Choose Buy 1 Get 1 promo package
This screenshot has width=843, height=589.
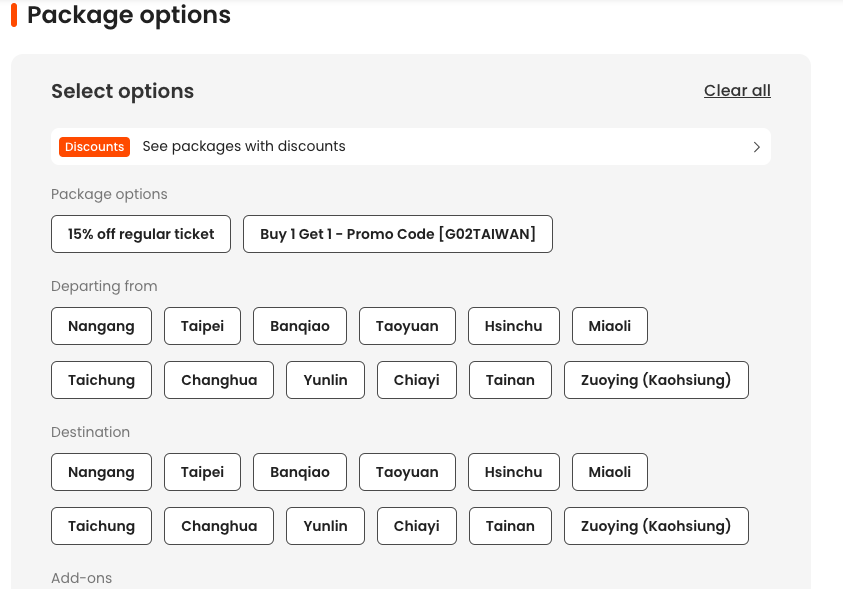pyautogui.click(x=398, y=234)
